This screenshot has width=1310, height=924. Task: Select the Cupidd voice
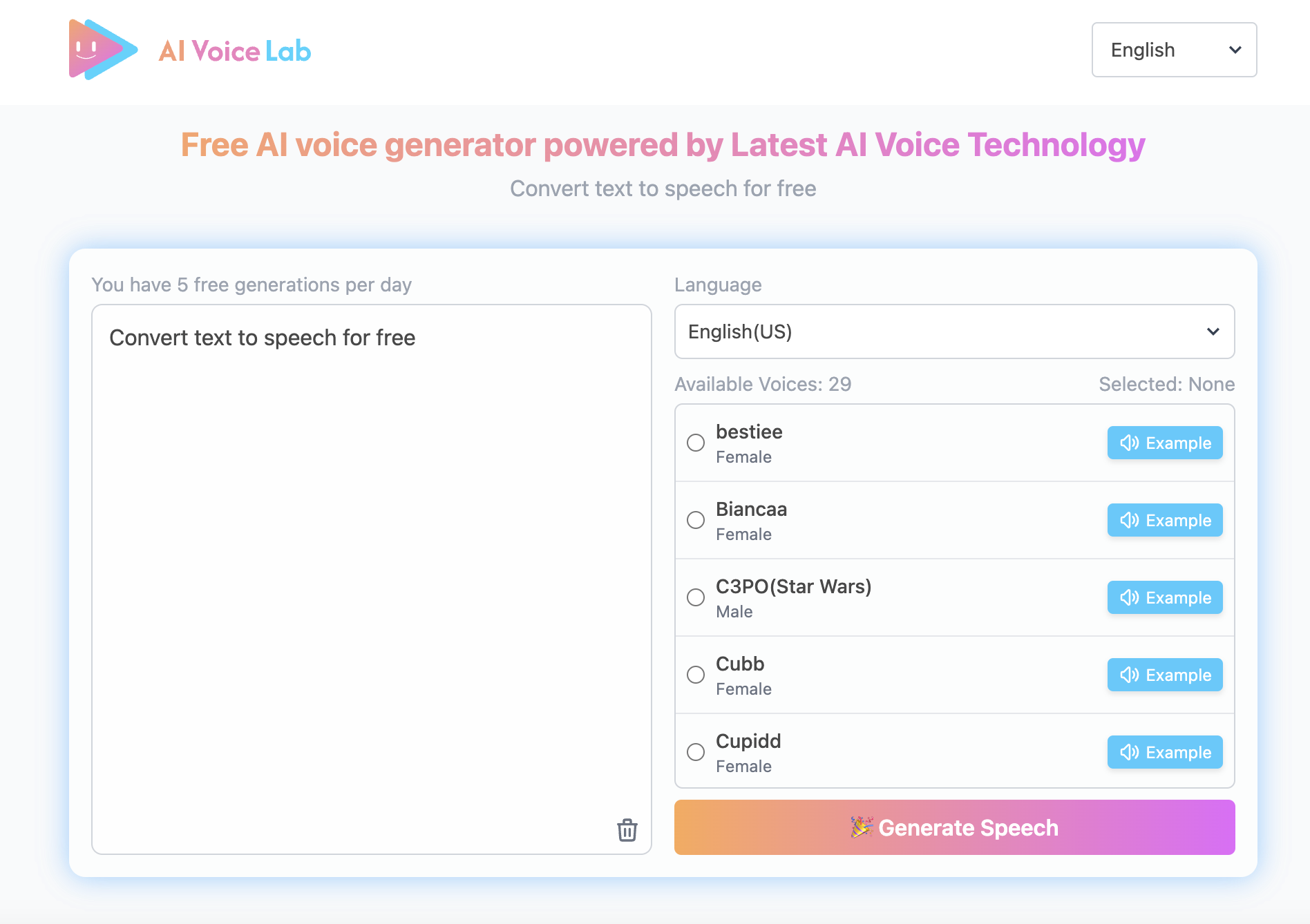(x=695, y=752)
